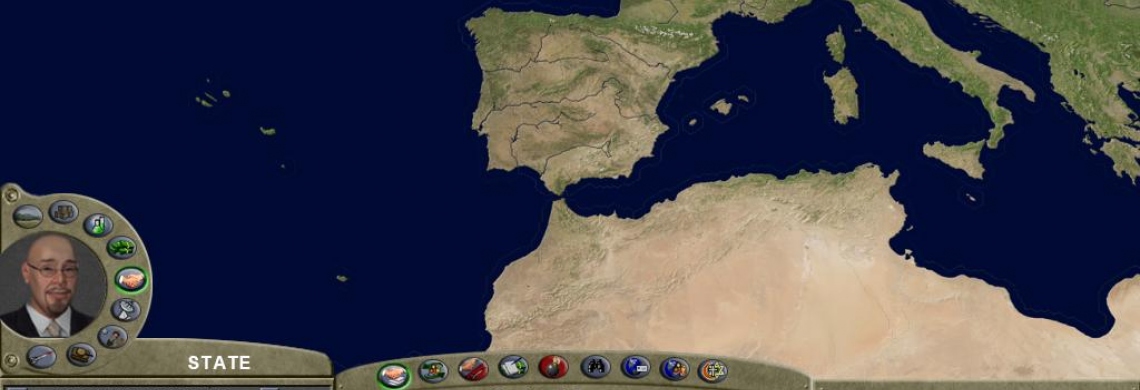Open the globe with people button
The image size is (1140, 390).
pos(675,369)
